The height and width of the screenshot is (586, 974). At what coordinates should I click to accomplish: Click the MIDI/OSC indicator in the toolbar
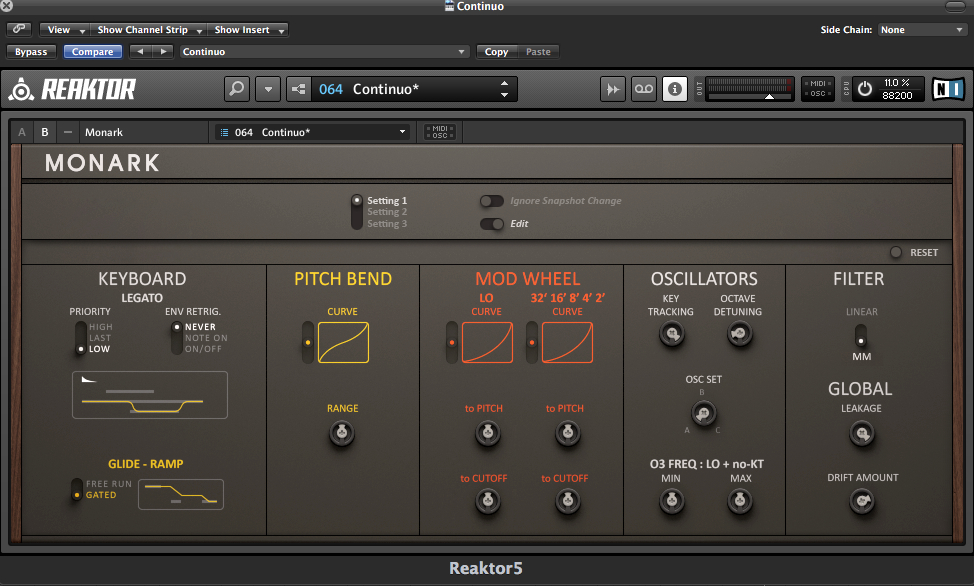818,88
